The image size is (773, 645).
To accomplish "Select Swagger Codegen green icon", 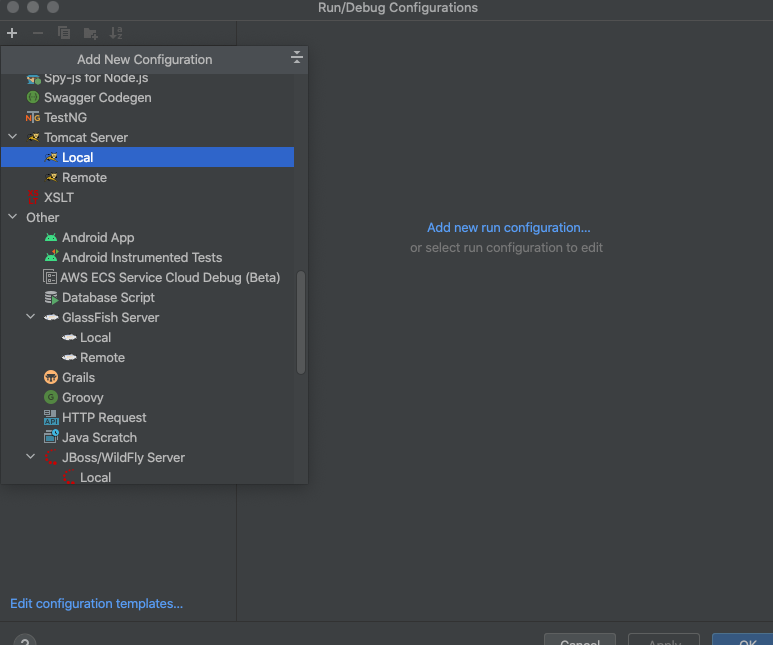I will coord(33,97).
